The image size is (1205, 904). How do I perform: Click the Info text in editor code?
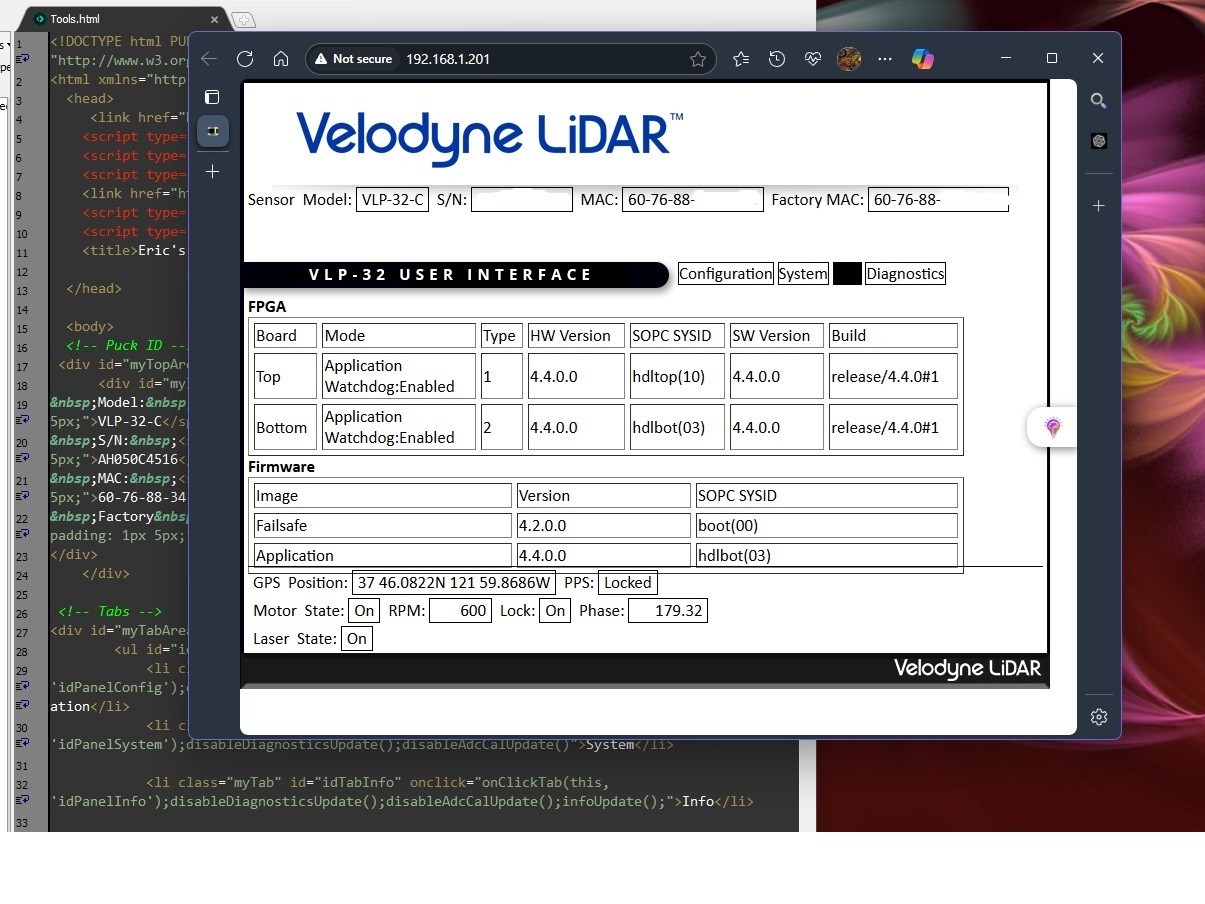pyautogui.click(x=698, y=801)
